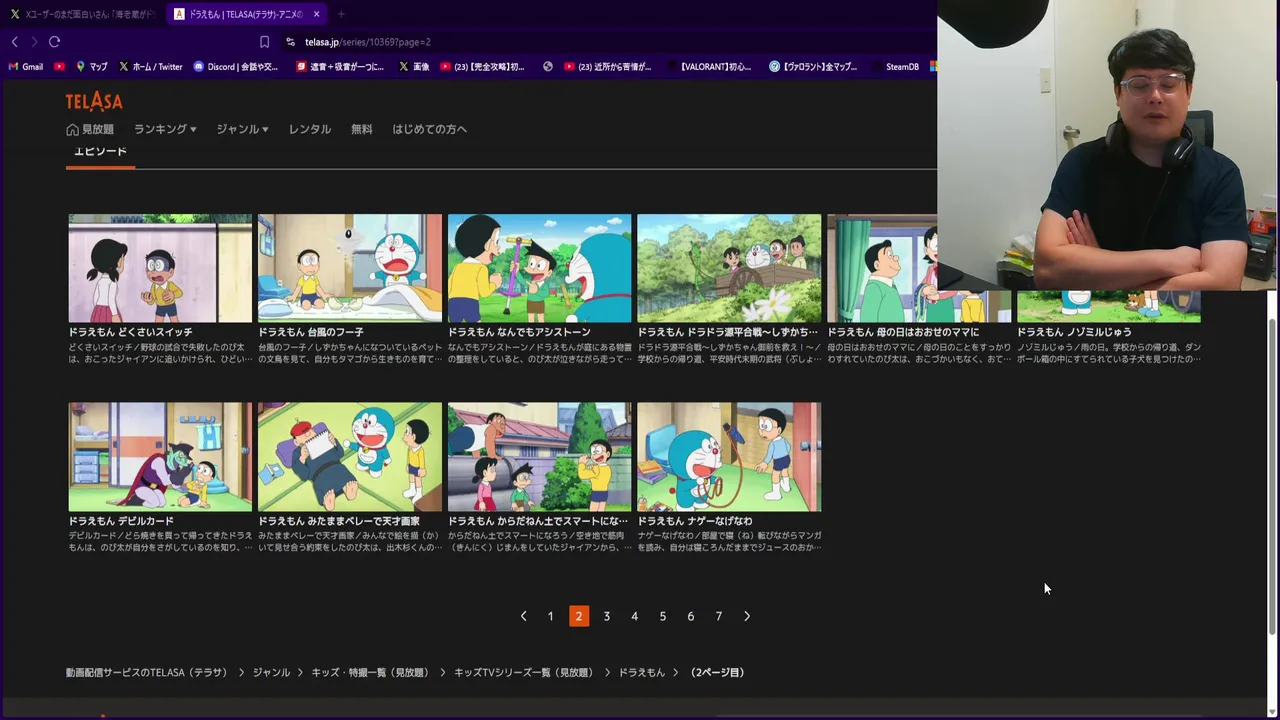This screenshot has height=720, width=1280.
Task: Go to previous page with left chevron
Action: (523, 616)
